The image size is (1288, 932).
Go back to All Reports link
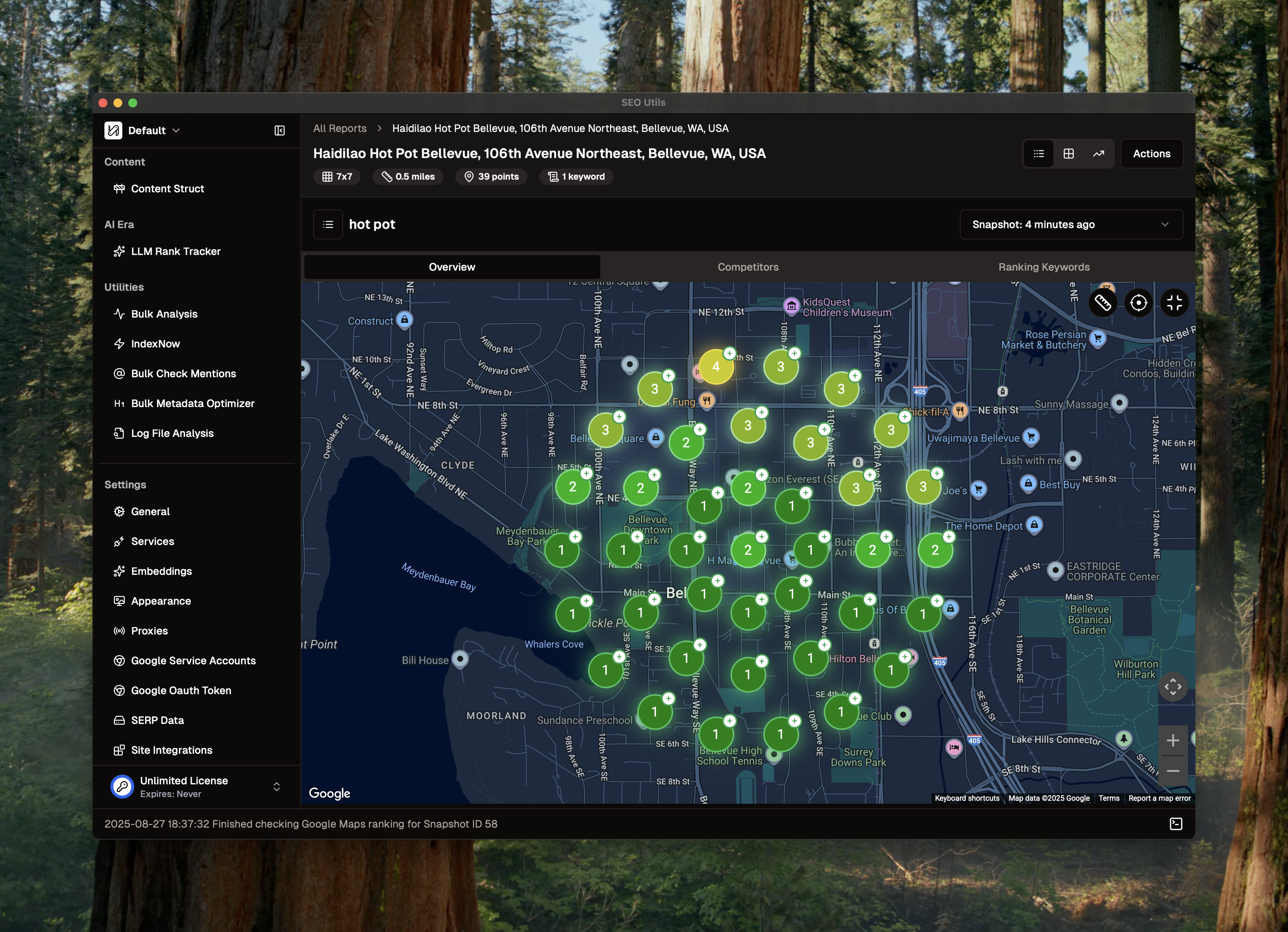(x=340, y=128)
